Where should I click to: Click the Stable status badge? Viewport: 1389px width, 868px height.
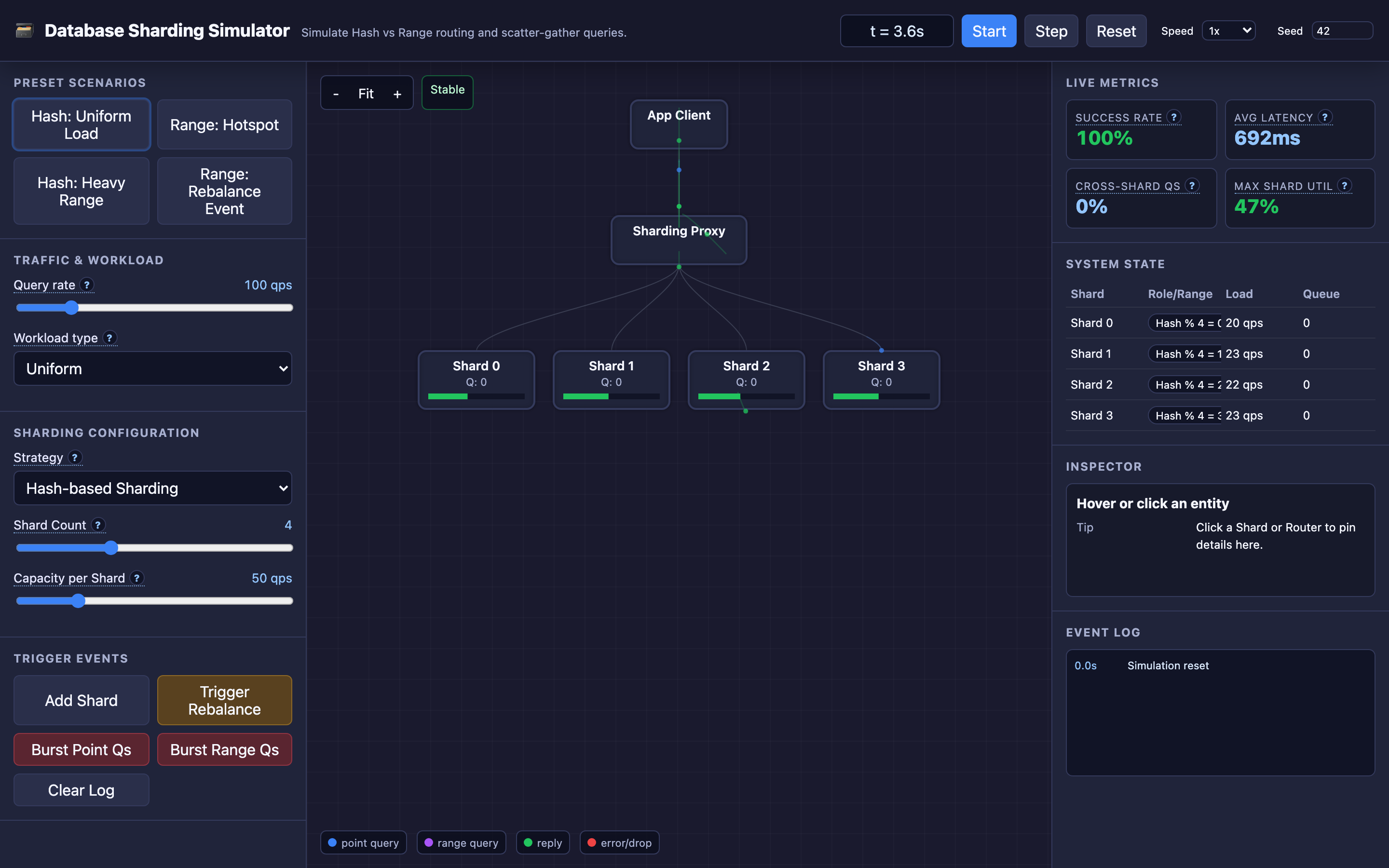447,92
